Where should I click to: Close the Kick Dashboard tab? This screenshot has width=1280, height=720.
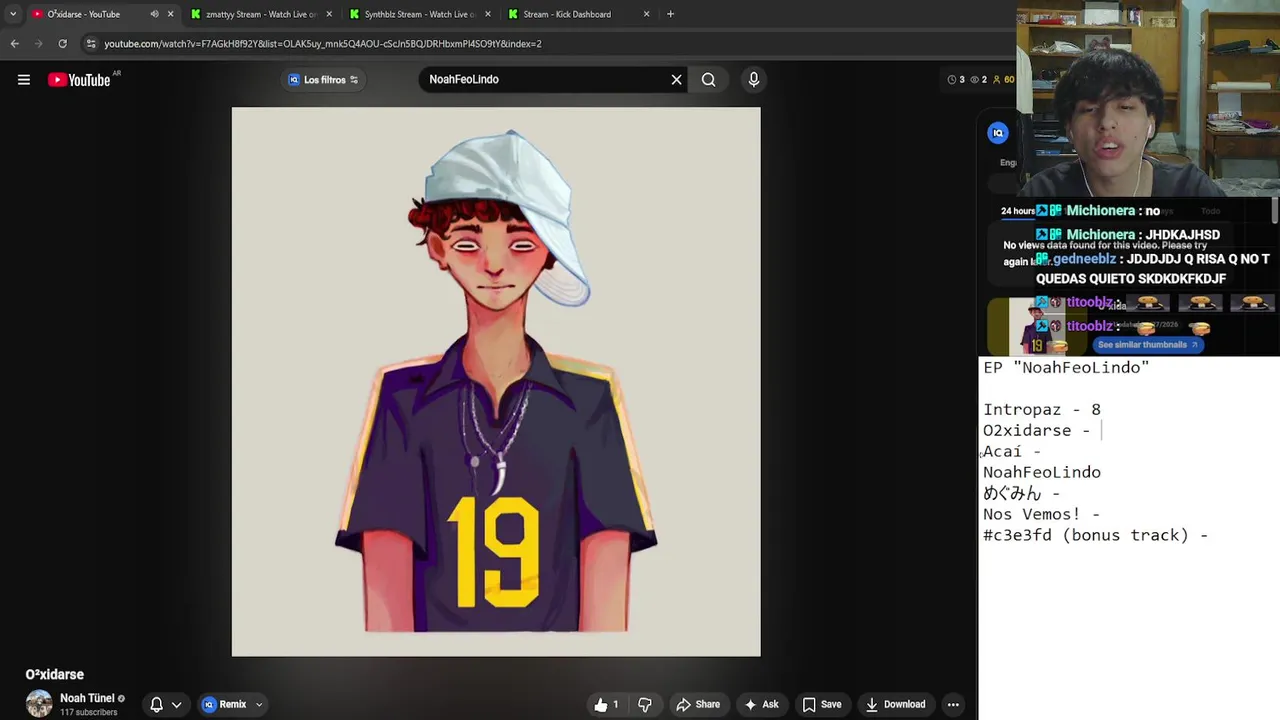click(646, 14)
